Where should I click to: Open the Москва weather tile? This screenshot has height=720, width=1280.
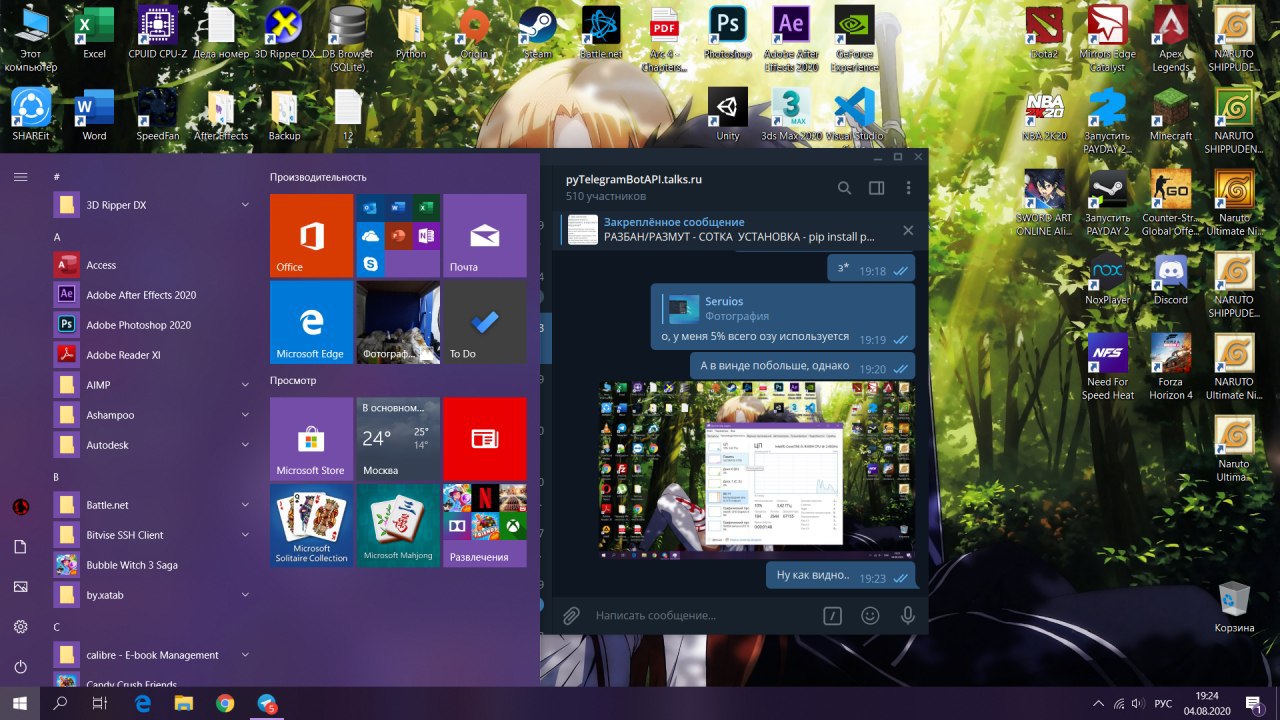398,439
